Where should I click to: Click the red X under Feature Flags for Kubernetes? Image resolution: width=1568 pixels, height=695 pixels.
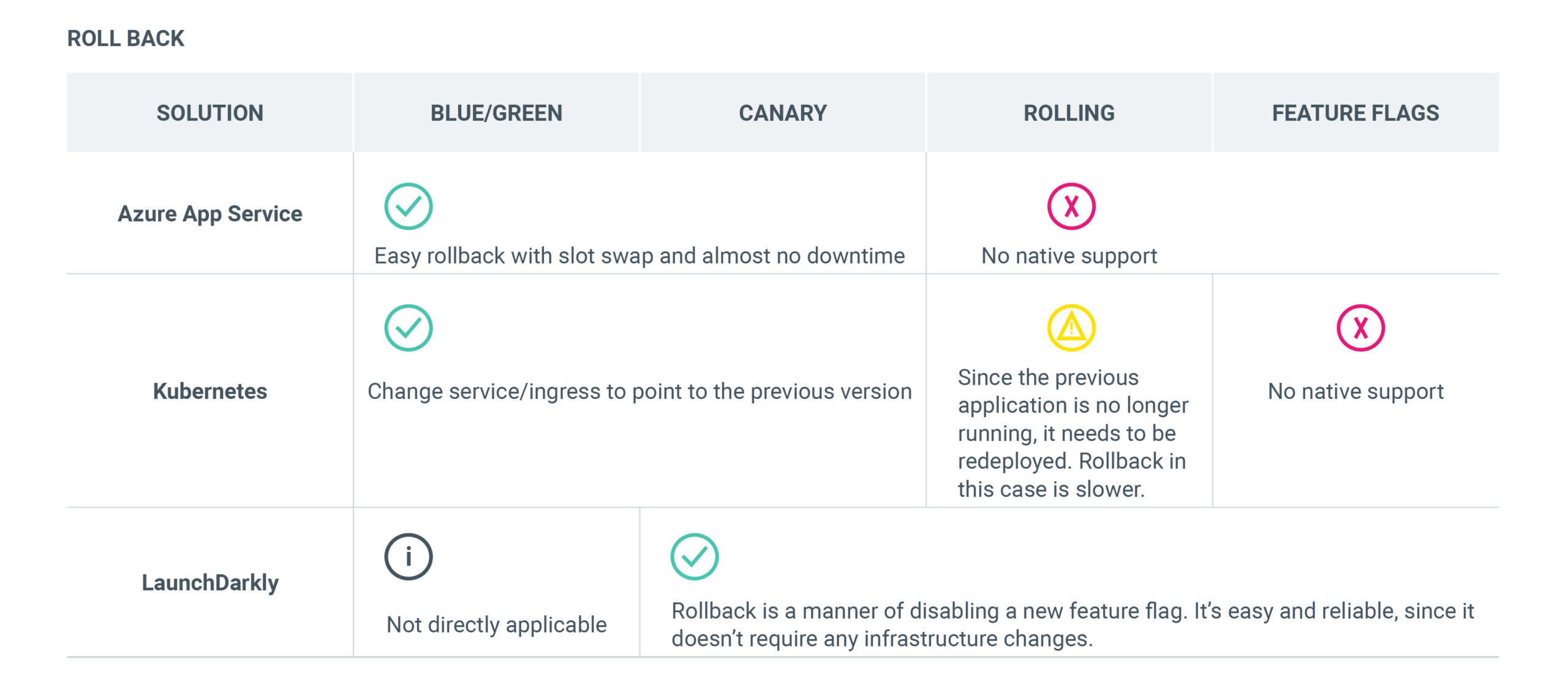click(1360, 328)
